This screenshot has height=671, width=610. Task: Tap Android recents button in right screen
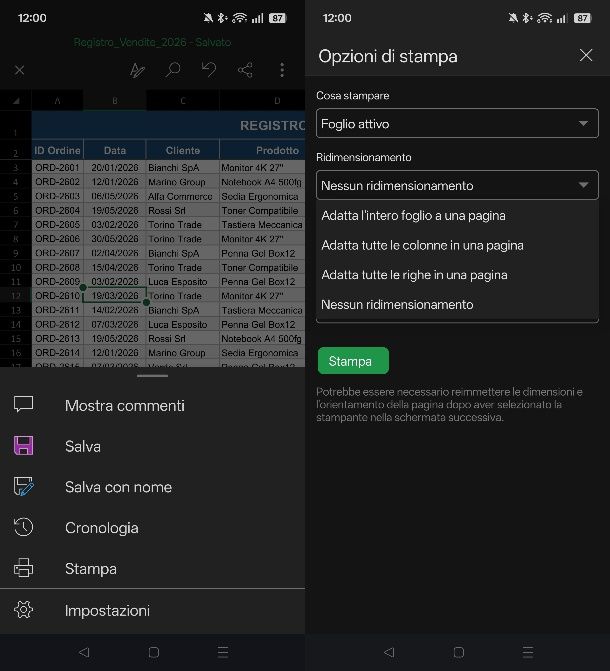pyautogui.click(x=528, y=652)
